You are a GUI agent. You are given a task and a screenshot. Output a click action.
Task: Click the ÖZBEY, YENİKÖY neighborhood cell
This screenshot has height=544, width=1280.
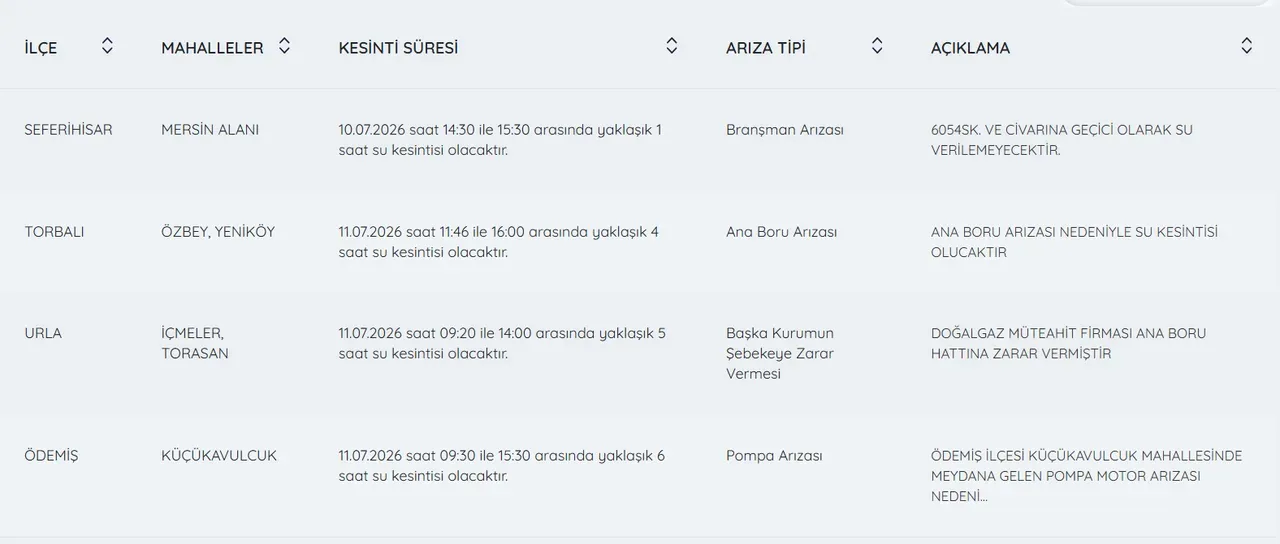(x=218, y=232)
